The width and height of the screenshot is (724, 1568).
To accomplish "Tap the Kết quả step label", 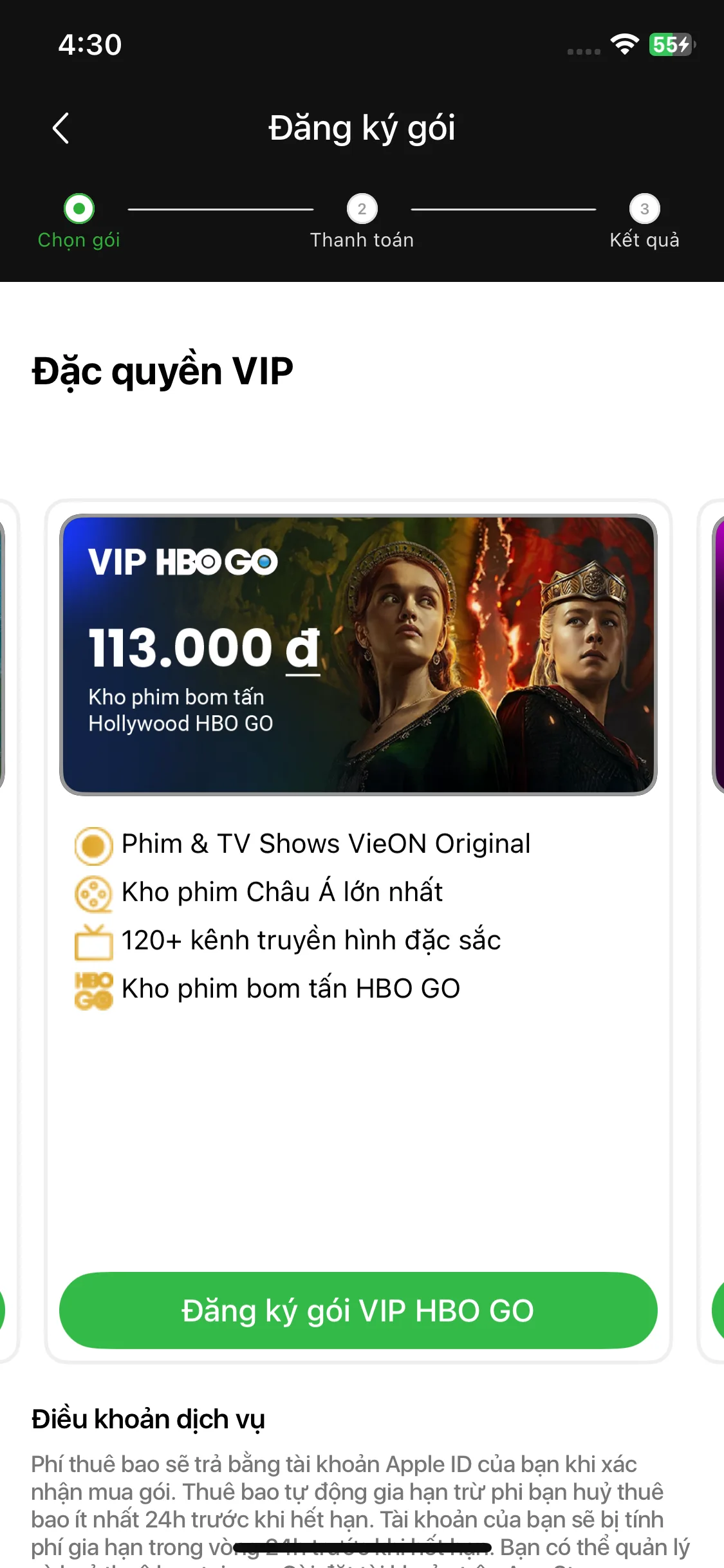I will tap(644, 240).
